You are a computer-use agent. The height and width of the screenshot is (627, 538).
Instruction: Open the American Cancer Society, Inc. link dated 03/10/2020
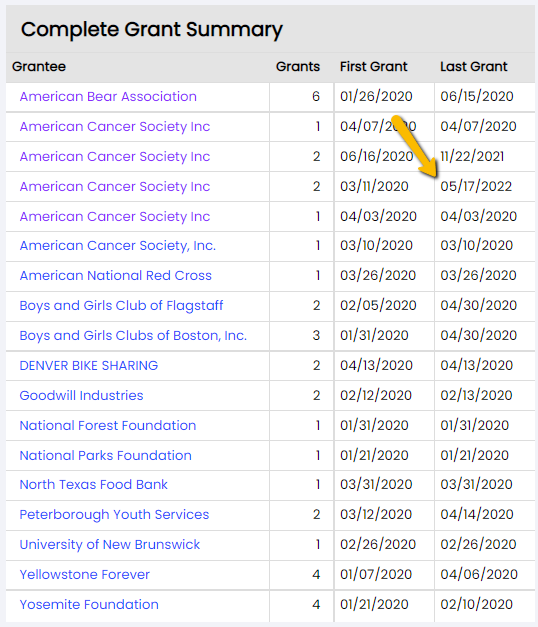118,246
